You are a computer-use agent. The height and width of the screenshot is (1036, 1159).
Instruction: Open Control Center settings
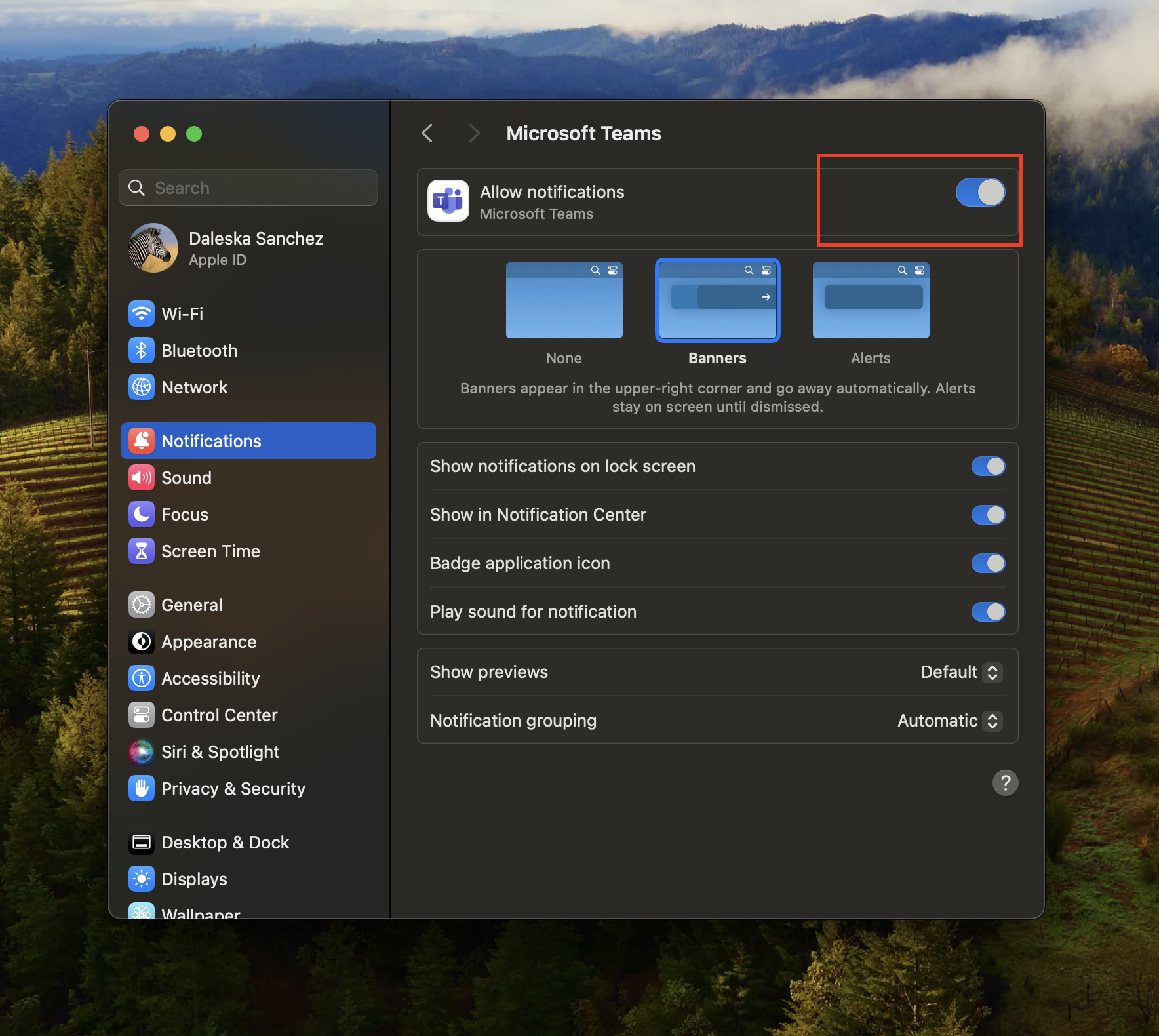point(248,715)
